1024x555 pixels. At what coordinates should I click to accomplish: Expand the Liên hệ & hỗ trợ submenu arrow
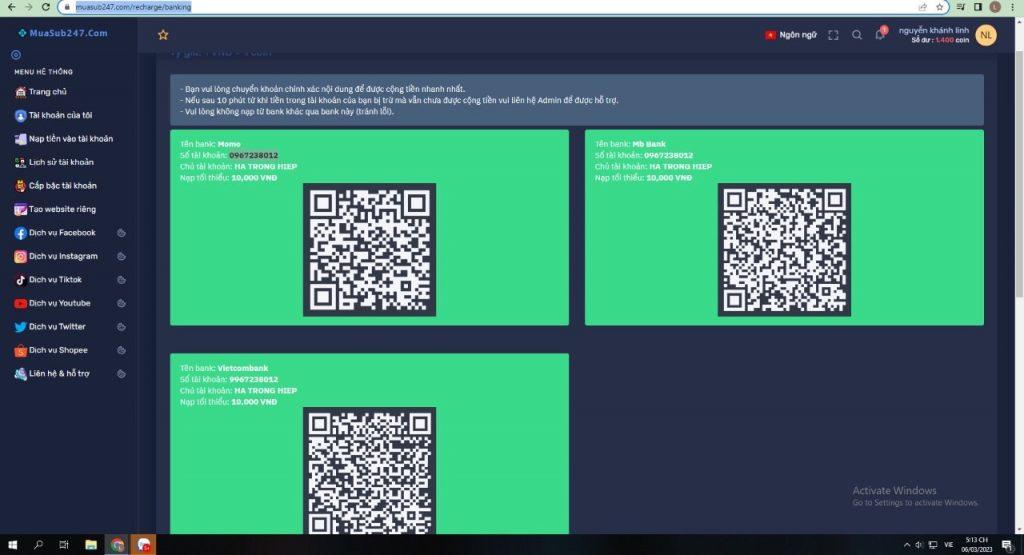point(121,374)
